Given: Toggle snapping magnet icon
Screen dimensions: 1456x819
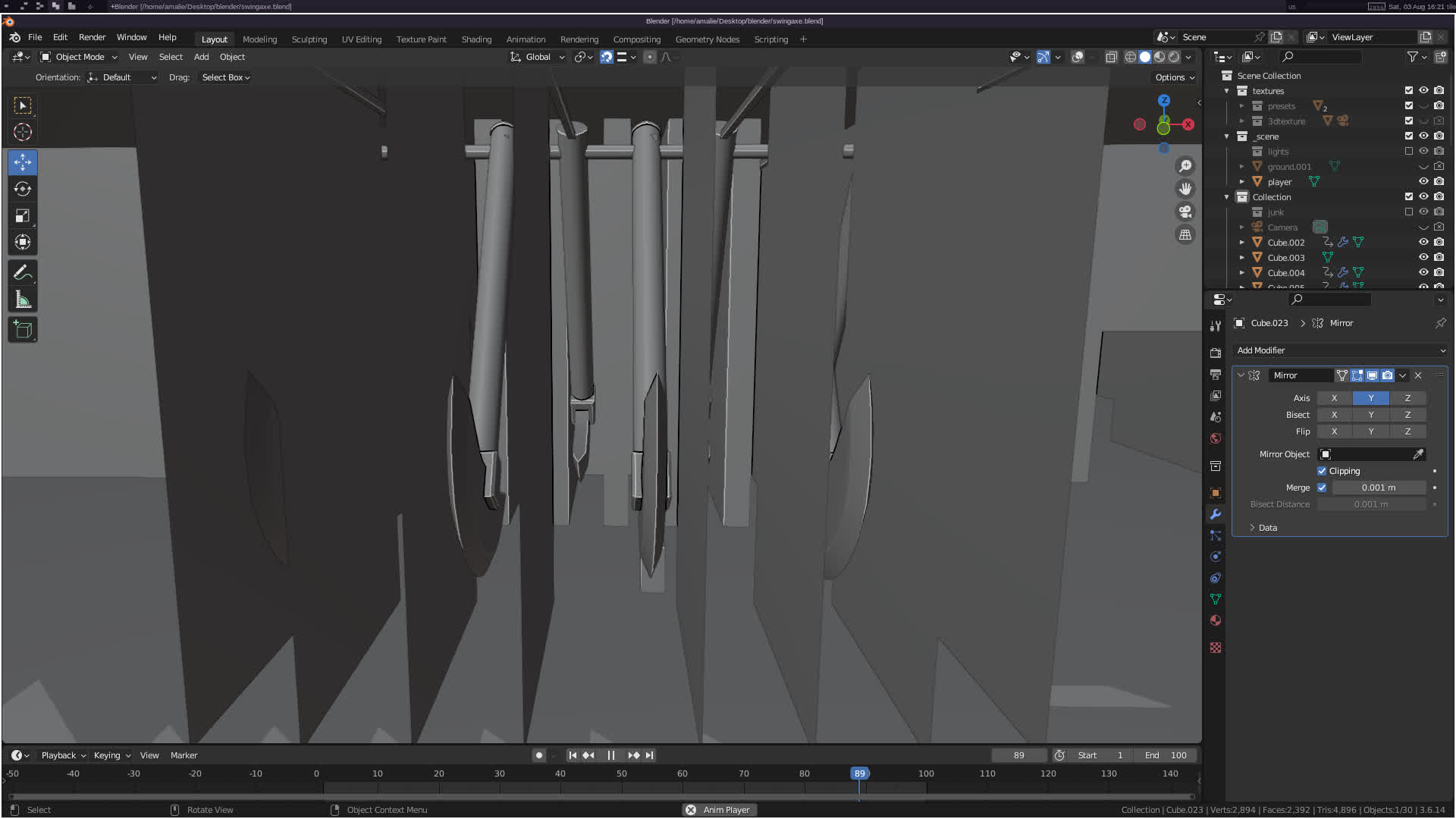Looking at the screenshot, I should point(606,57).
